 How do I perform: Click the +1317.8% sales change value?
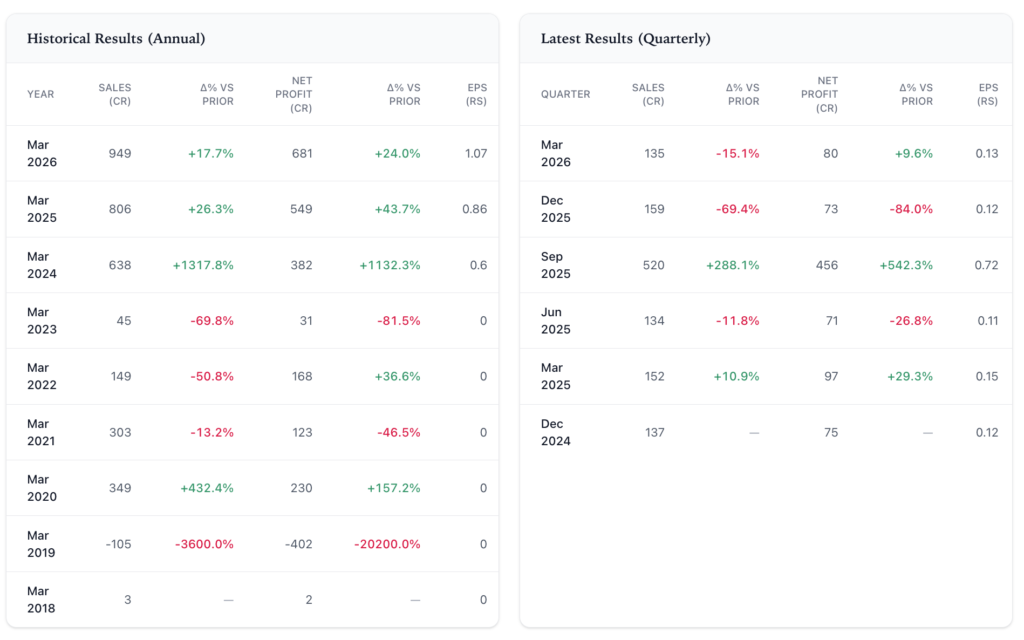pyautogui.click(x=203, y=265)
